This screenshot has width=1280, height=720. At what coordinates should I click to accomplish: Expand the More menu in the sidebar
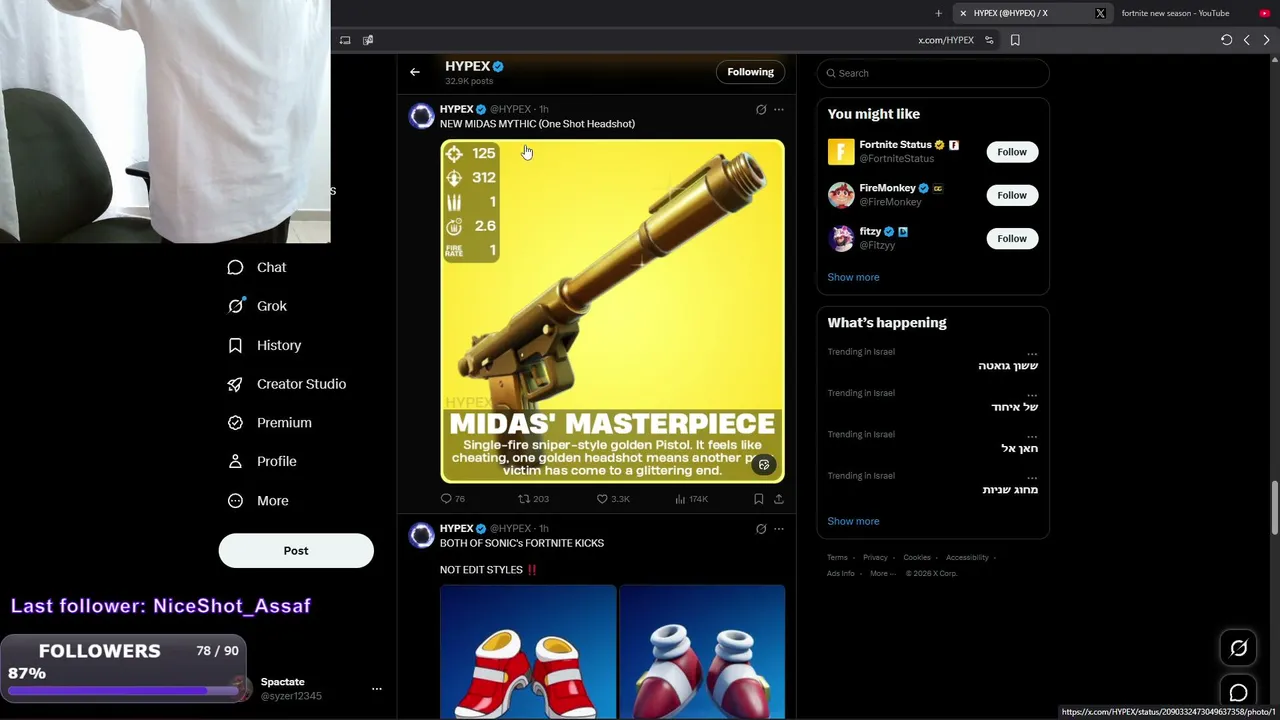click(258, 500)
